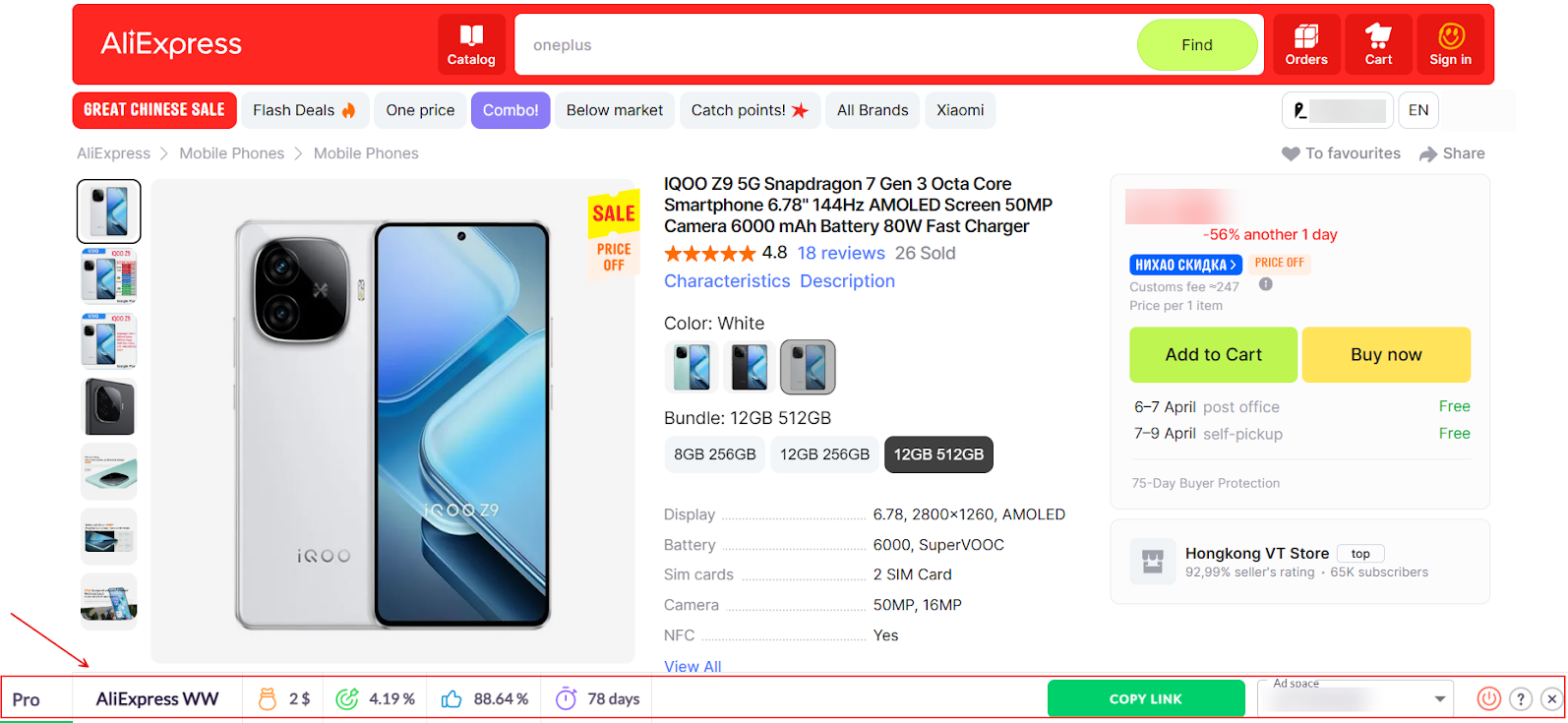Click the top badge beside store name
Image resolution: width=1568 pixels, height=723 pixels.
(x=1360, y=554)
